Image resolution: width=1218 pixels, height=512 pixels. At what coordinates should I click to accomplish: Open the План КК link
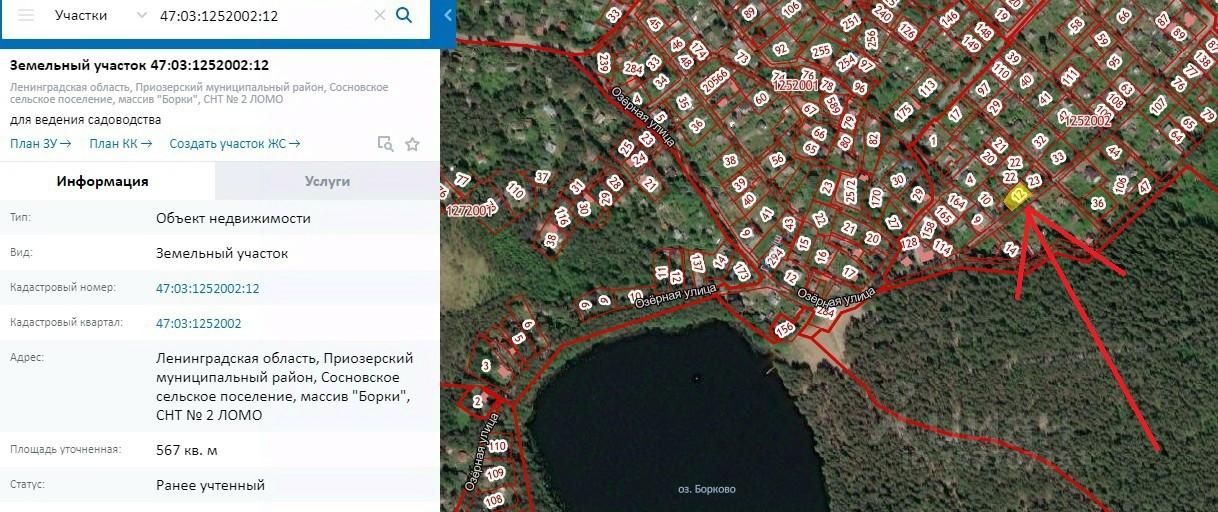(x=120, y=144)
